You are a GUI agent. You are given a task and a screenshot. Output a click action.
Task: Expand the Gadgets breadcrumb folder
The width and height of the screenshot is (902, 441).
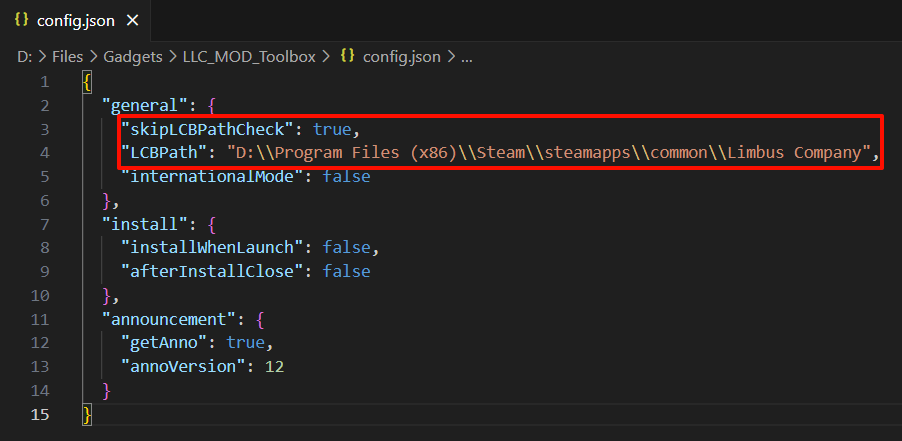(x=135, y=57)
